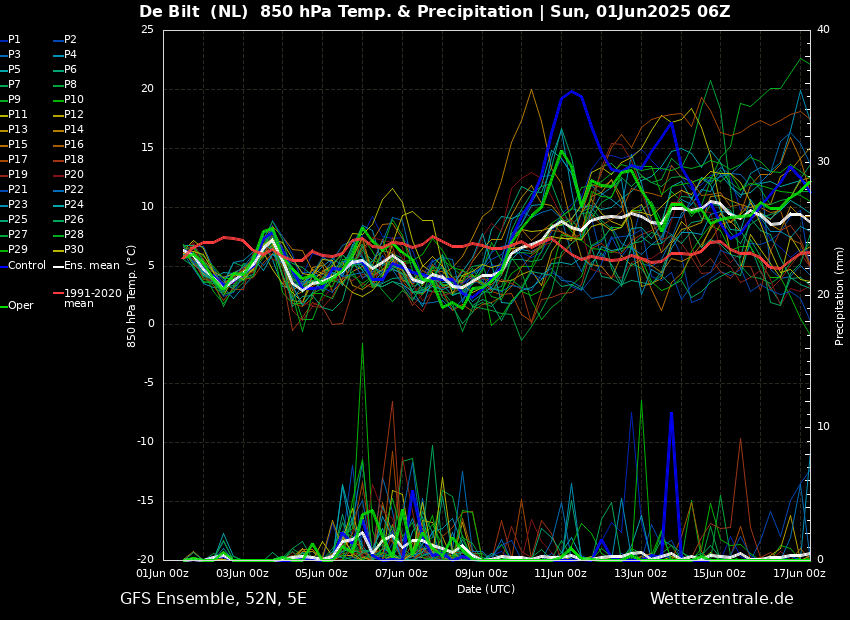Click the P5 legend entry

[10, 70]
